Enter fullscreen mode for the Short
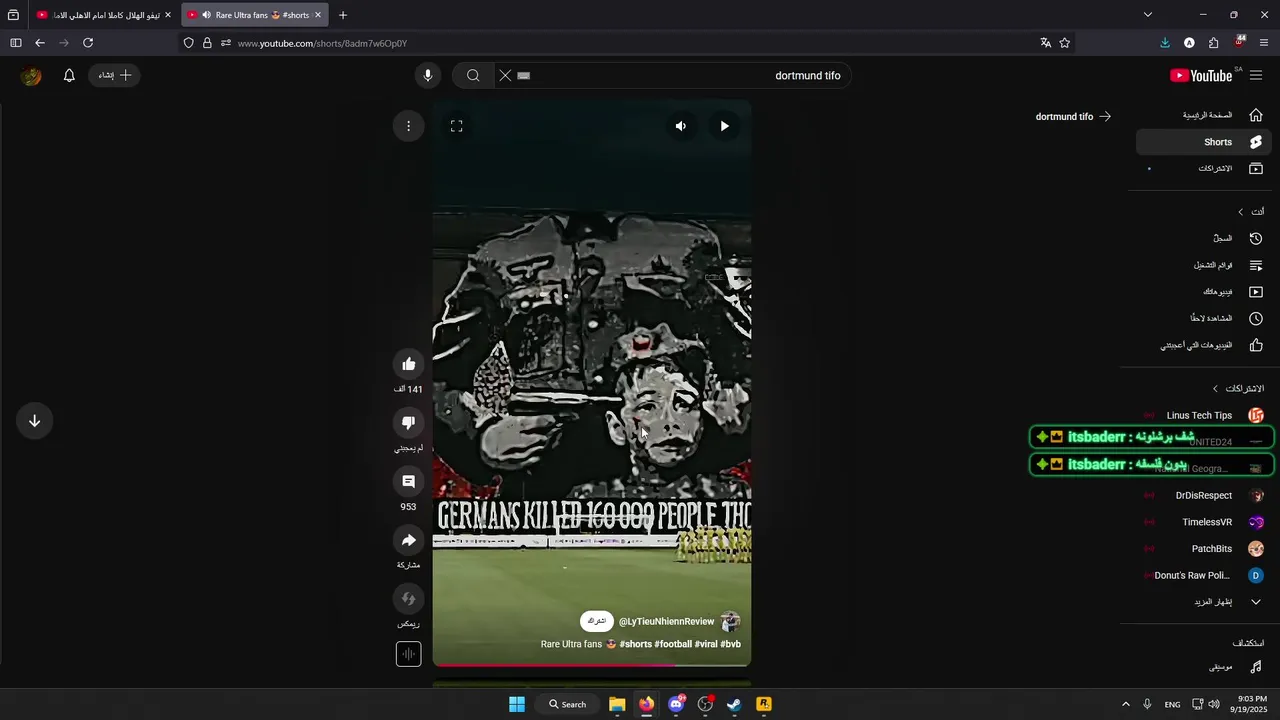 pyautogui.click(x=456, y=126)
